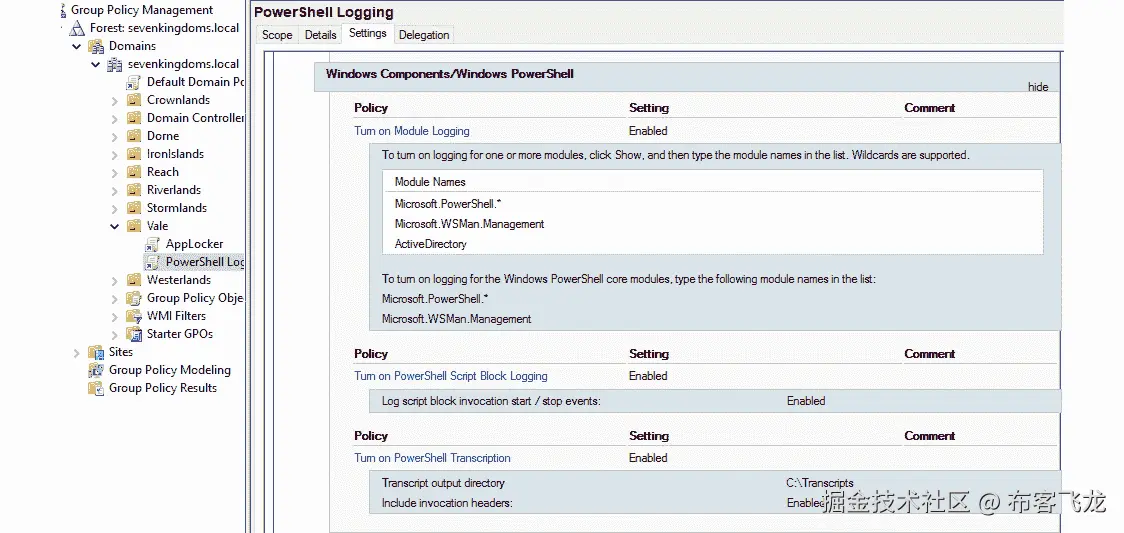Click the Westerlands OU folder icon
1124x533 pixels.
tap(134, 279)
